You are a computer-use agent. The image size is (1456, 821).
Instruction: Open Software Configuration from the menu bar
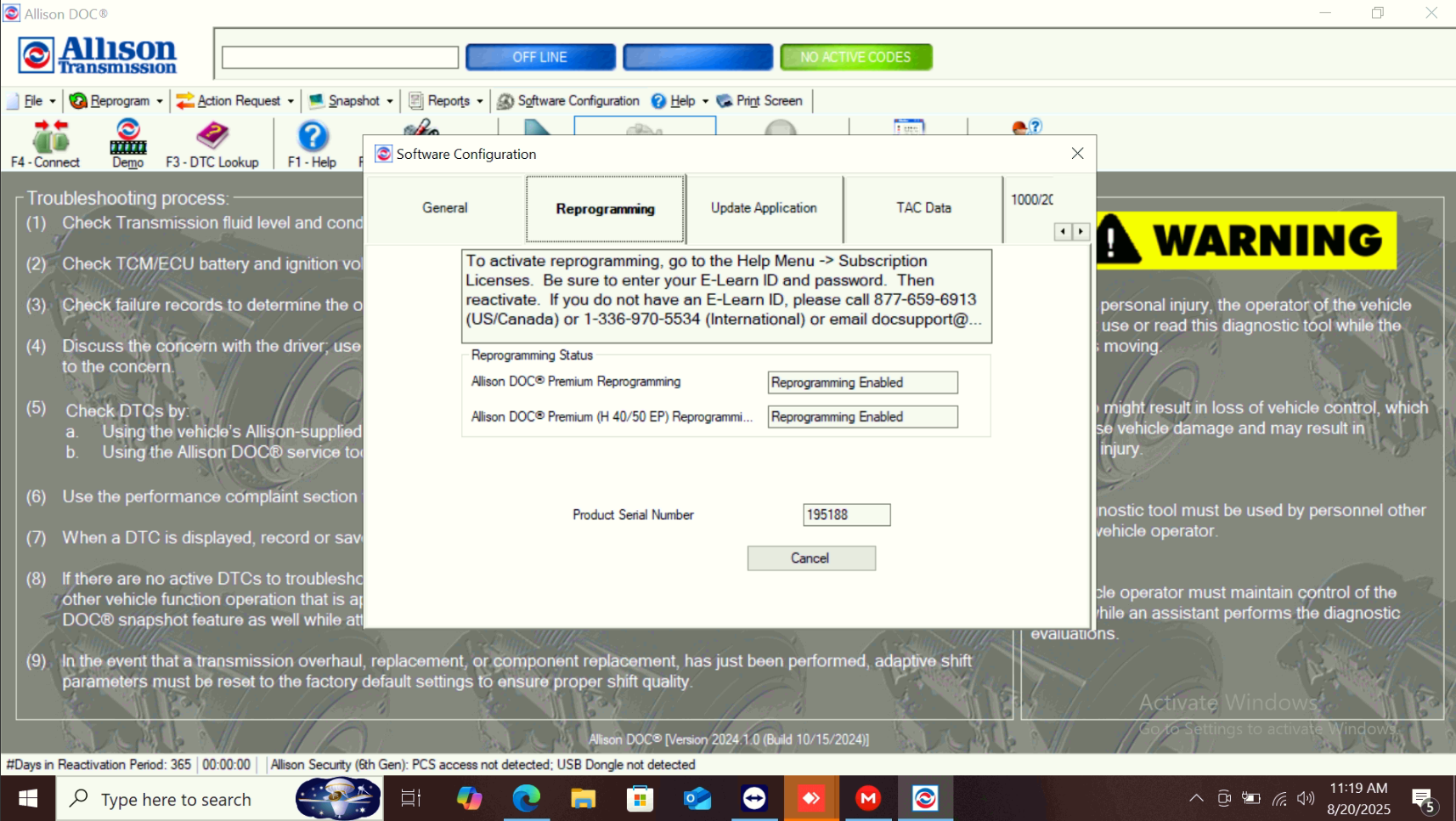568,101
